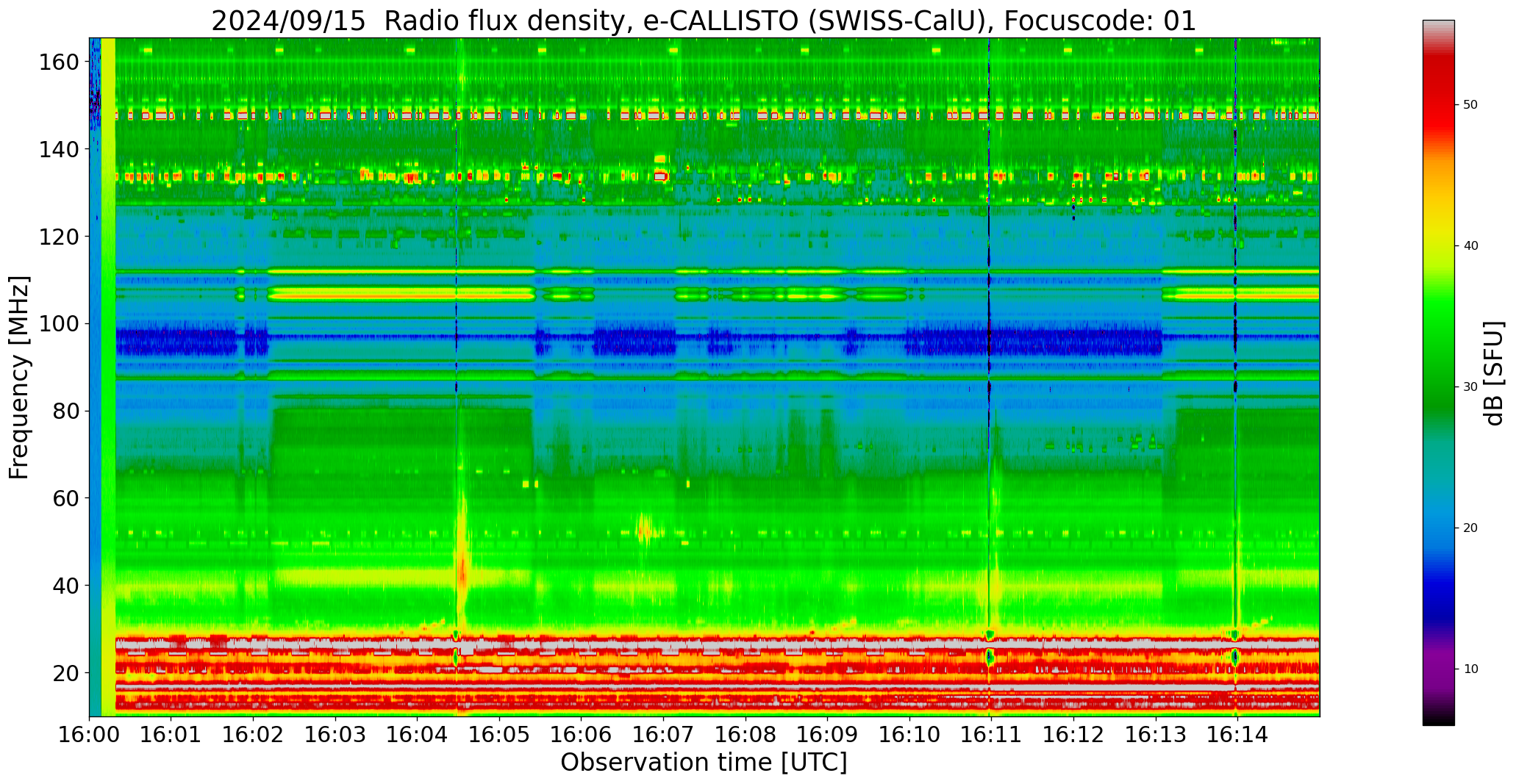This screenshot has height=784, width=1516.
Task: Click the colorbar's 10 dB tick label
Action: [1470, 669]
